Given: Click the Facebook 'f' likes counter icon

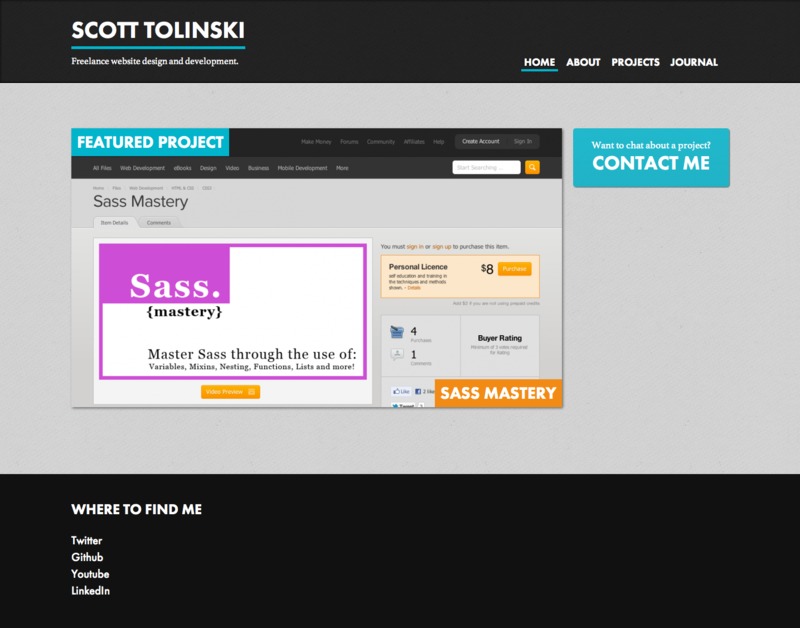Looking at the screenshot, I should (x=417, y=390).
